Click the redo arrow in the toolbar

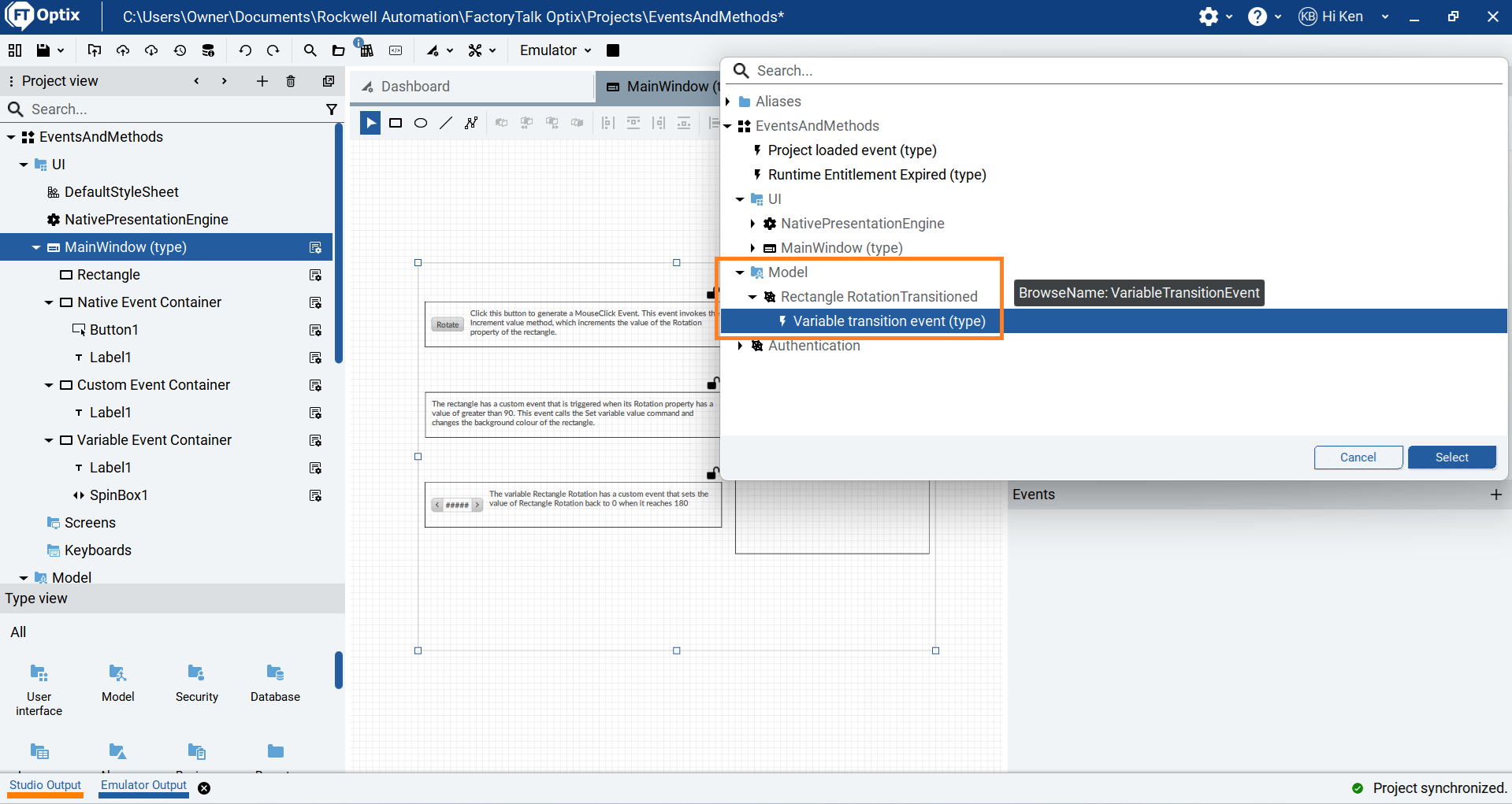273,50
